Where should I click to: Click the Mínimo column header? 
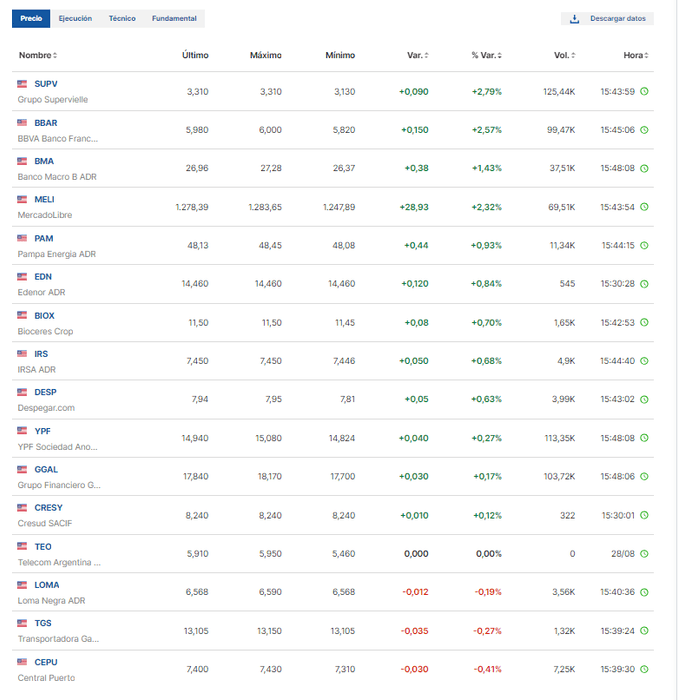(340, 55)
